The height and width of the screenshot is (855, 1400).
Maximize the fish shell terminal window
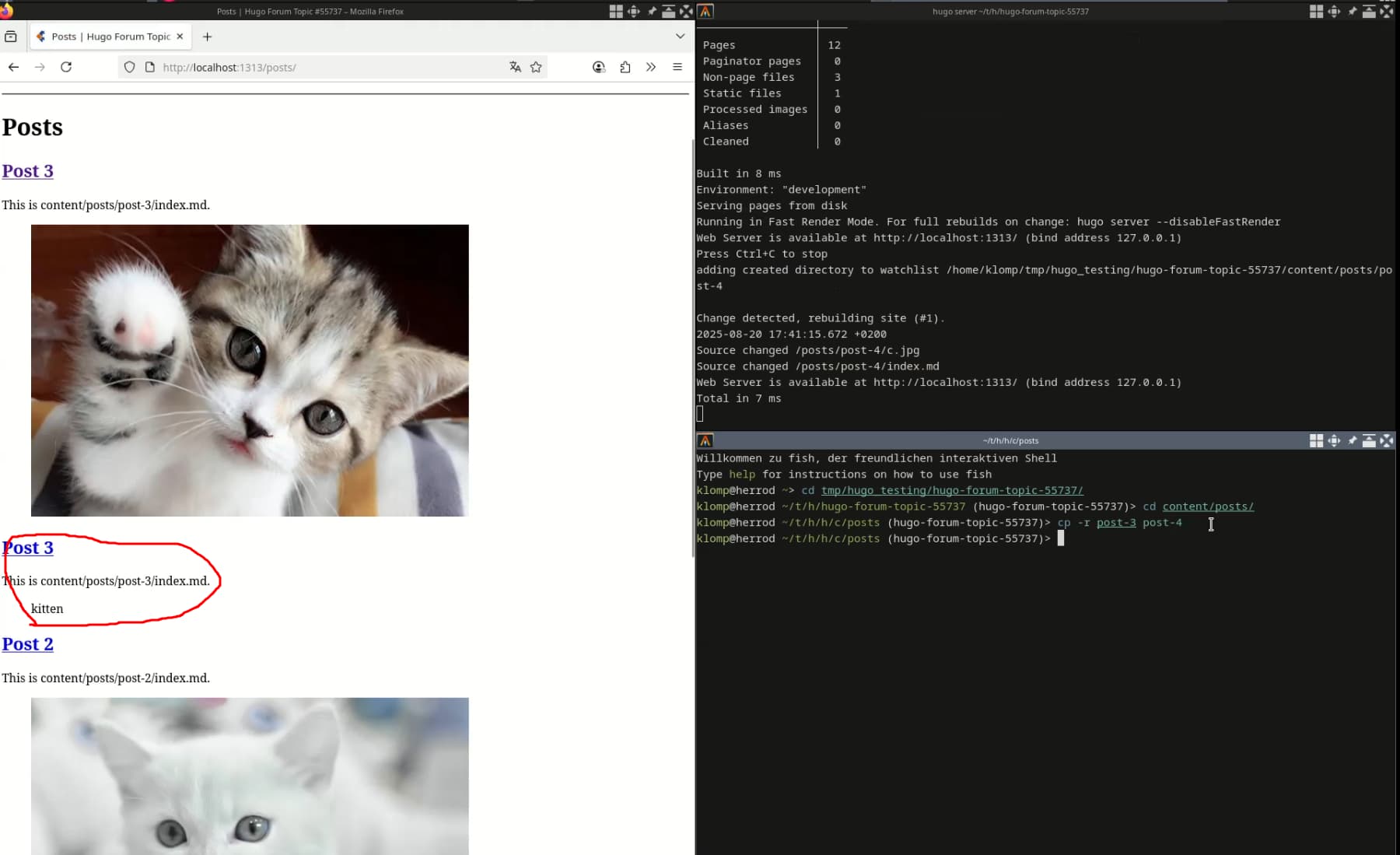pyautogui.click(x=1386, y=440)
